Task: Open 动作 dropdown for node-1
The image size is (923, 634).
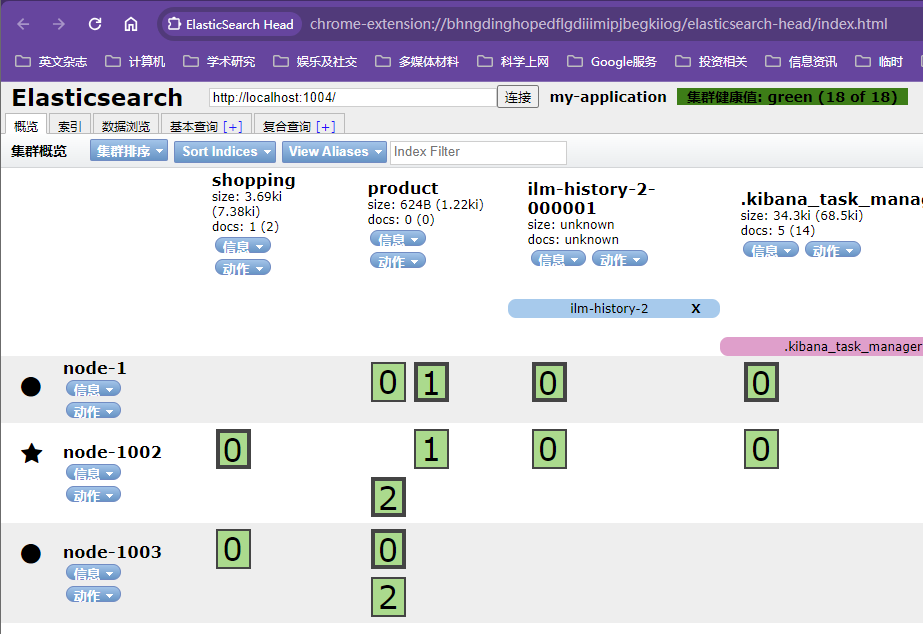Action: click(94, 410)
